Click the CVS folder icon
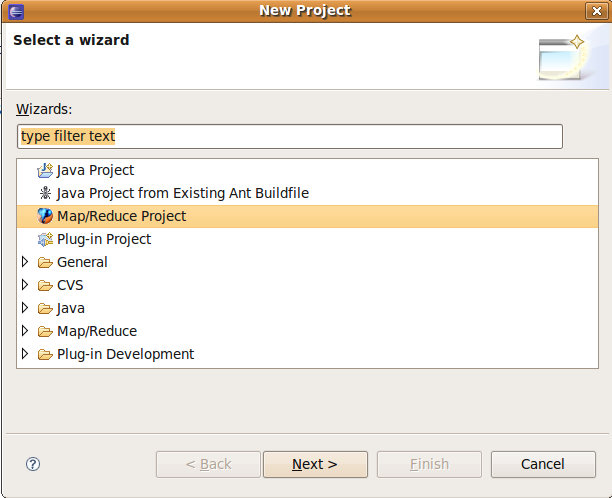612x498 pixels. coord(44,286)
